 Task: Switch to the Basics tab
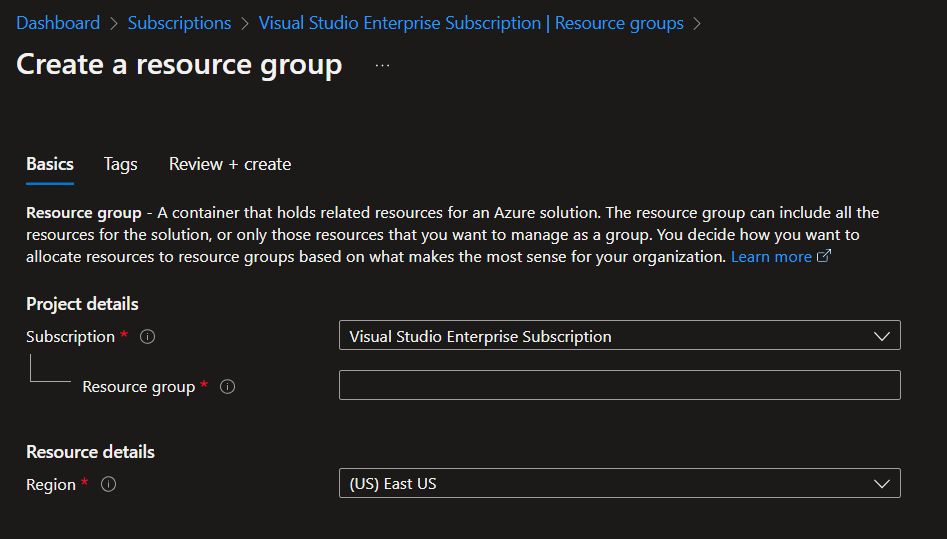click(50, 164)
